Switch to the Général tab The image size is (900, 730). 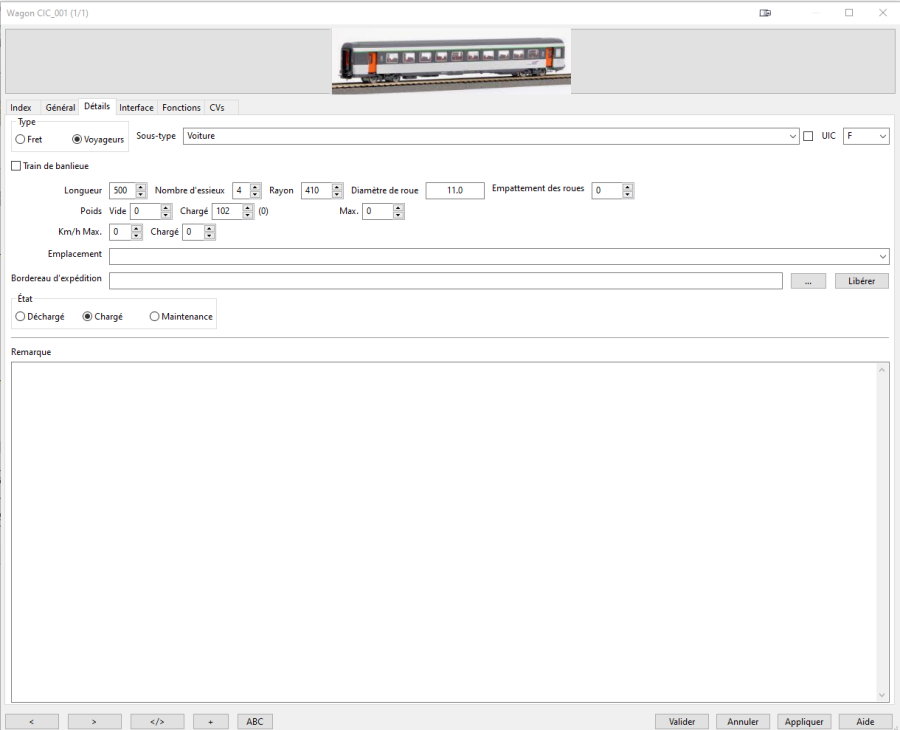click(60, 107)
